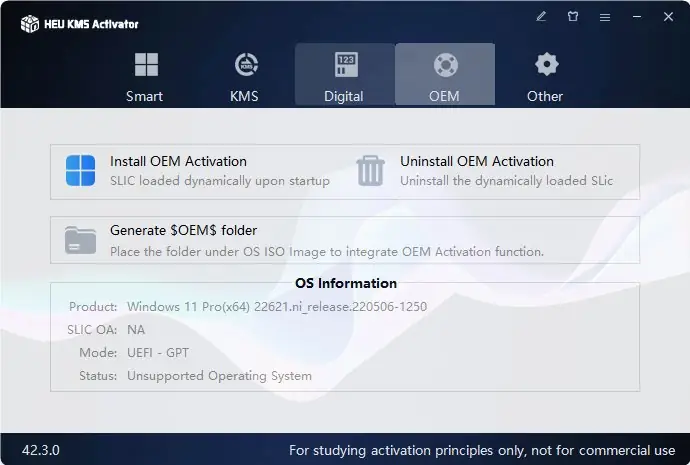The image size is (690, 465).
Task: Click the HEU KMS Activator cube logo
Action: pos(30,24)
